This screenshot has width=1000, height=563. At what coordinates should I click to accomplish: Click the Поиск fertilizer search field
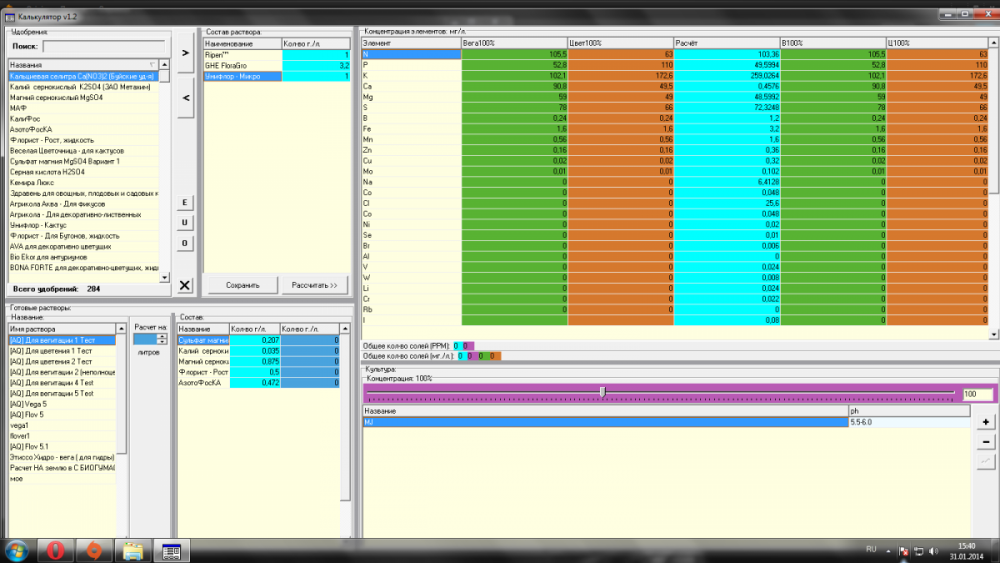(104, 47)
